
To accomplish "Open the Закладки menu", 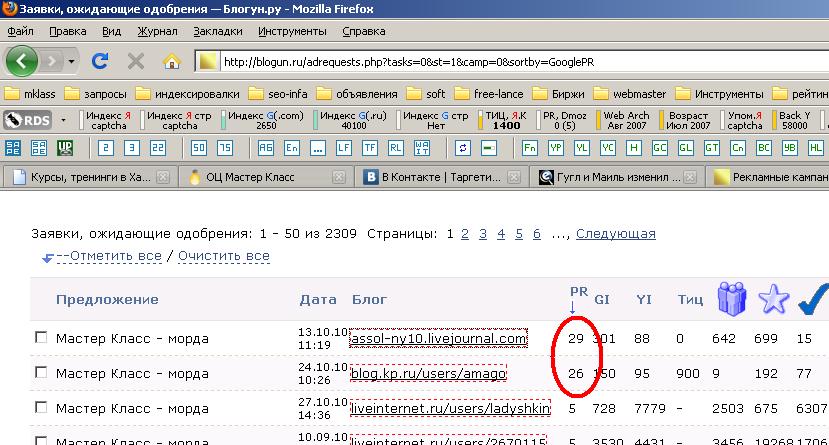I will [218, 31].
